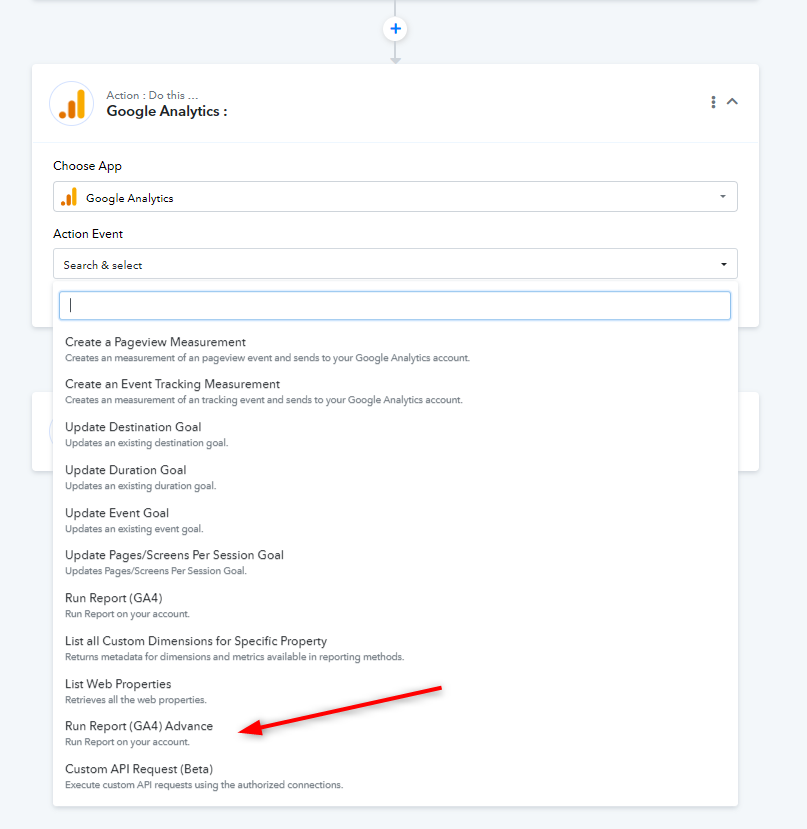Click the action event search input field
The image size is (807, 829).
tap(395, 306)
